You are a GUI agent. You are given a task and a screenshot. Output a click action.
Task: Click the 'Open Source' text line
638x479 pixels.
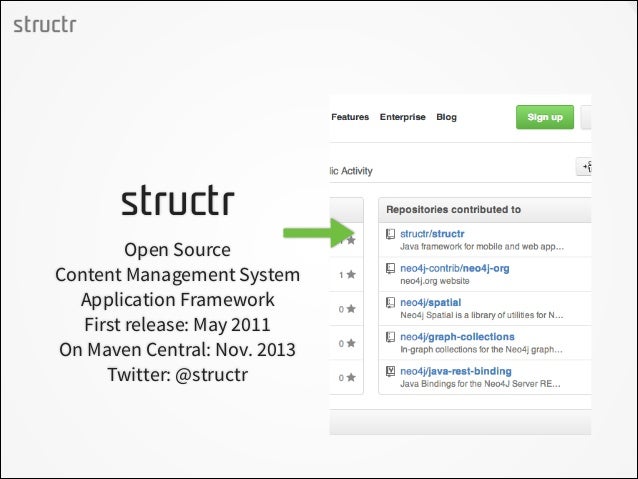pyautogui.click(x=177, y=250)
